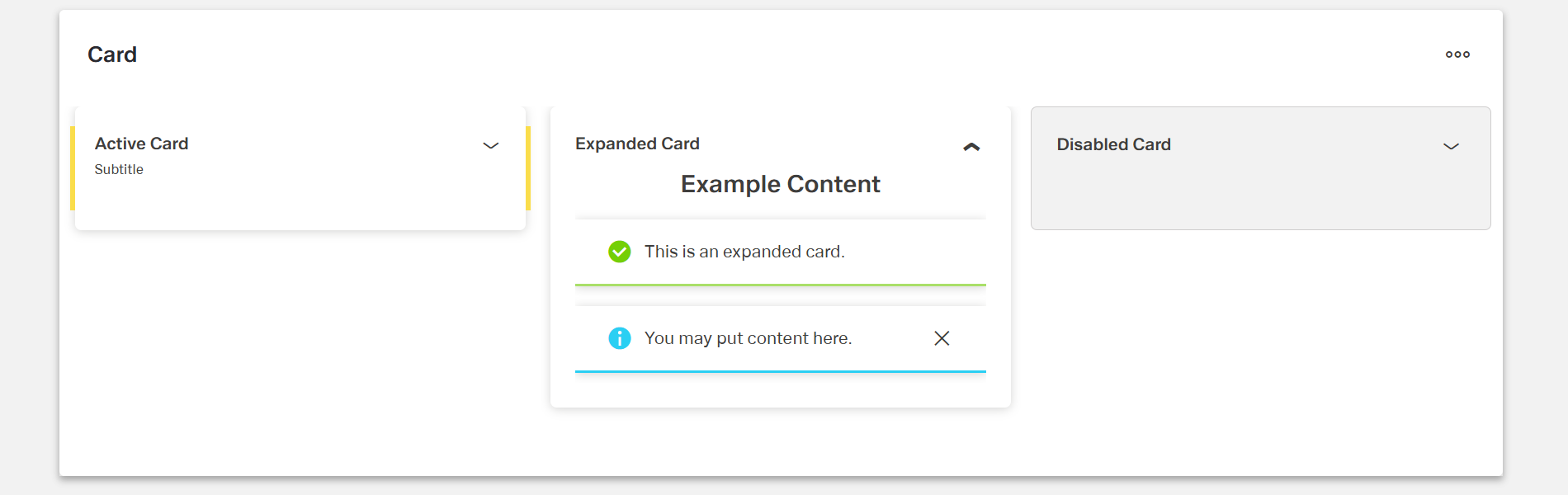This screenshot has width=1568, height=495.
Task: Click the "Active Card" title
Action: (x=142, y=144)
